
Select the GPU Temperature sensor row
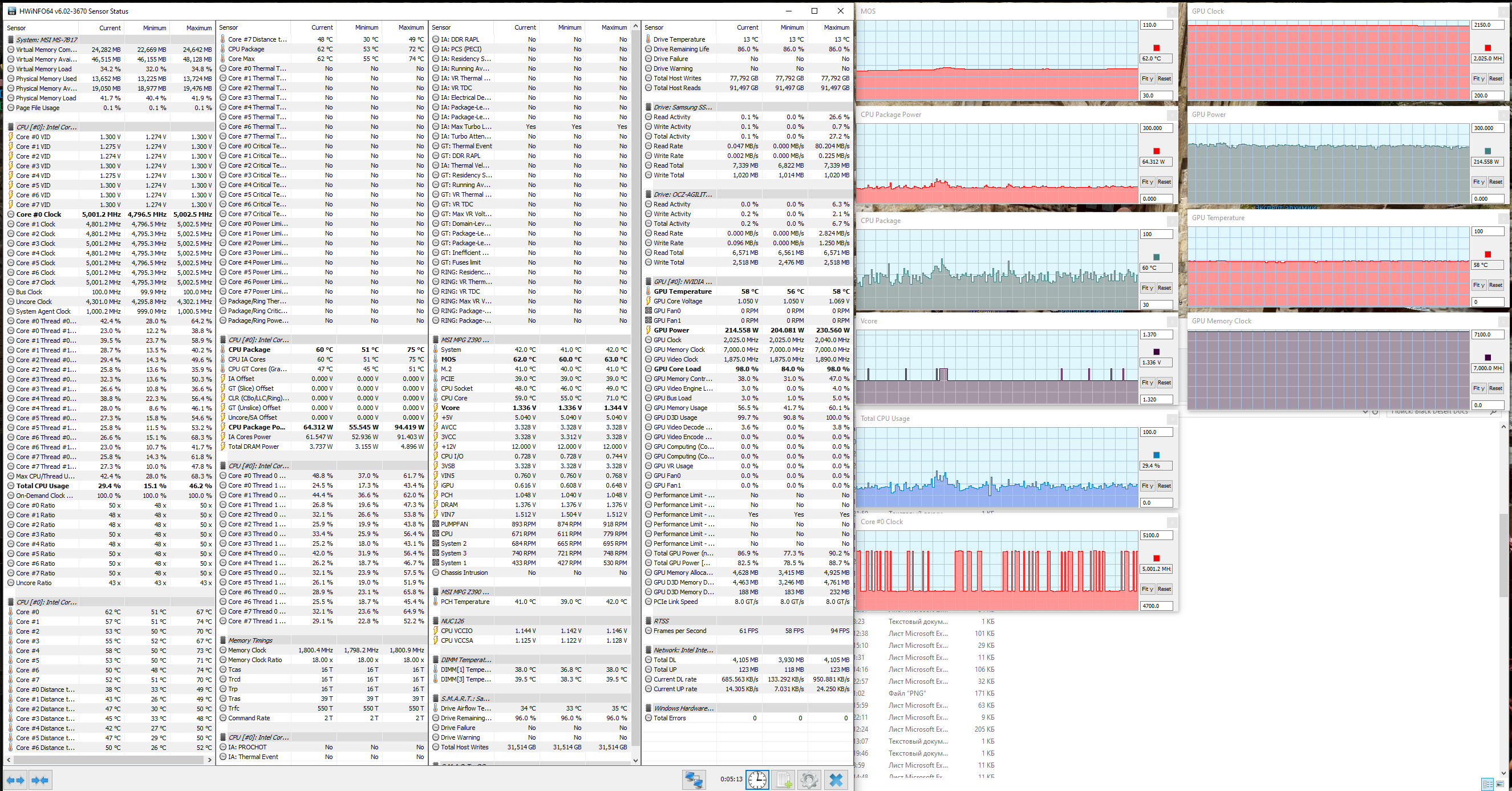(682, 291)
